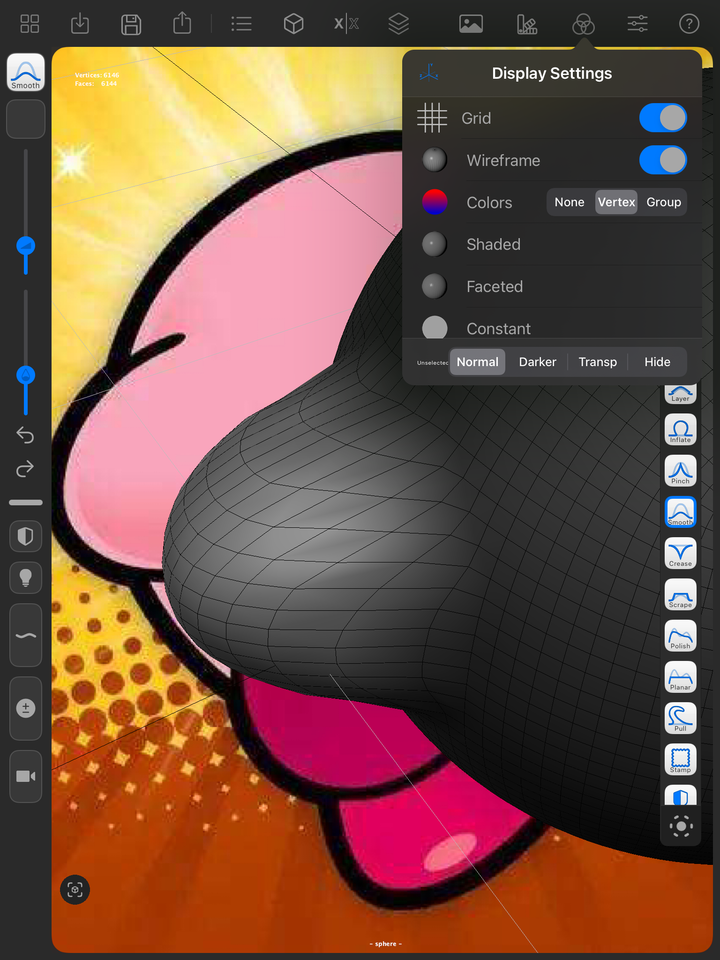Set Colors mode to Group

point(664,202)
